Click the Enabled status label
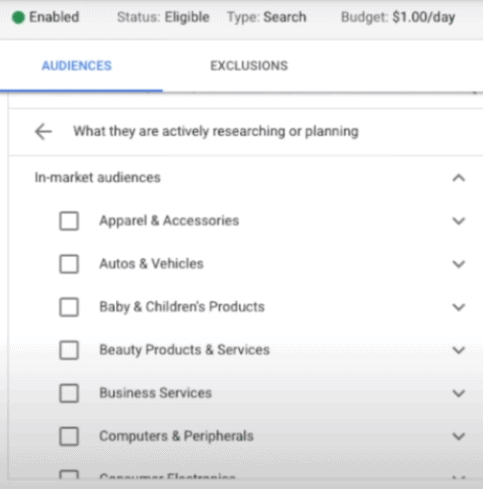This screenshot has height=489, width=483. pos(54,17)
